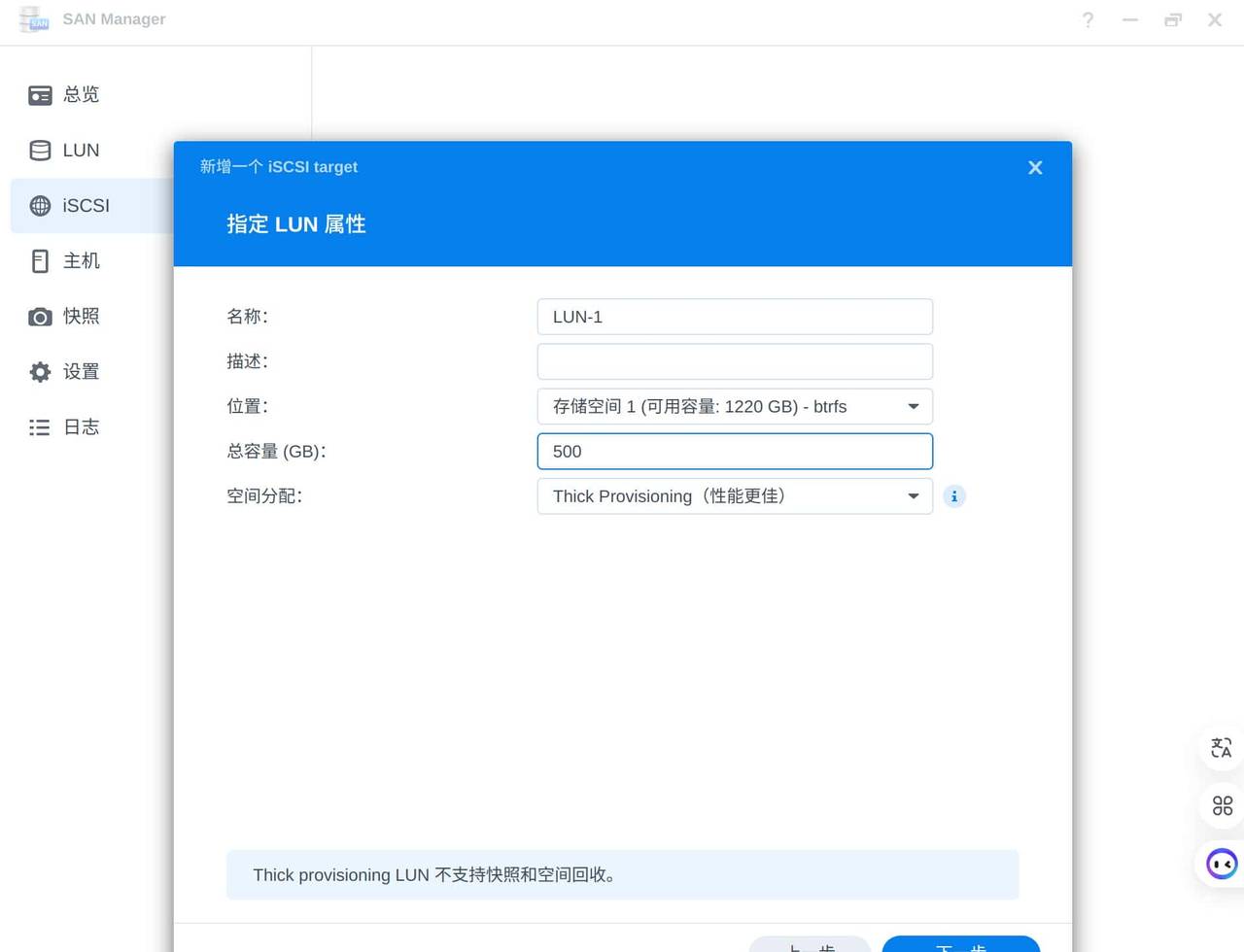The width and height of the screenshot is (1244, 952).
Task: Click the 上一步 button
Action: click(x=810, y=947)
